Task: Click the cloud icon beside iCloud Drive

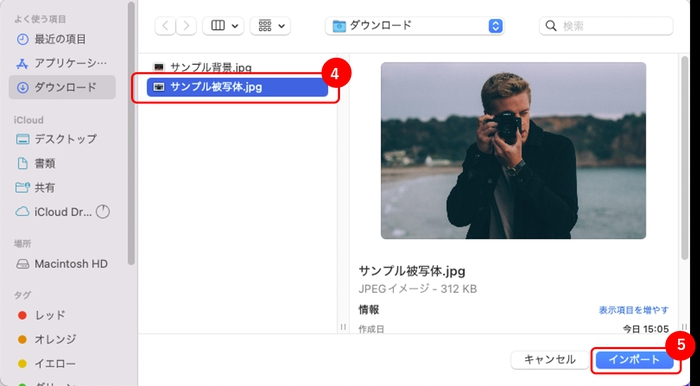Action: [22, 212]
